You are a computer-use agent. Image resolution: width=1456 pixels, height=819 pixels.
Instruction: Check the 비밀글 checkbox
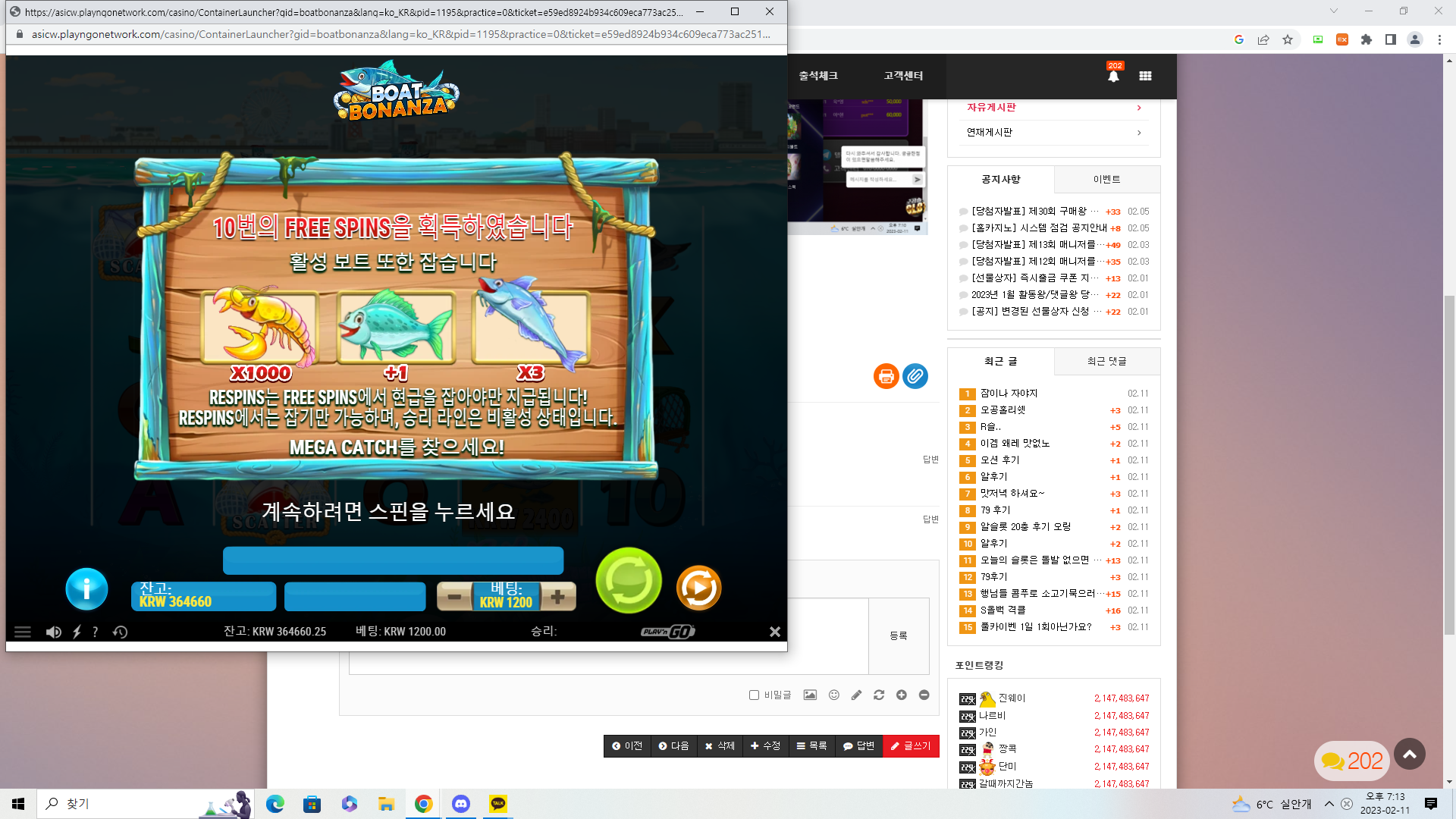tap(754, 695)
